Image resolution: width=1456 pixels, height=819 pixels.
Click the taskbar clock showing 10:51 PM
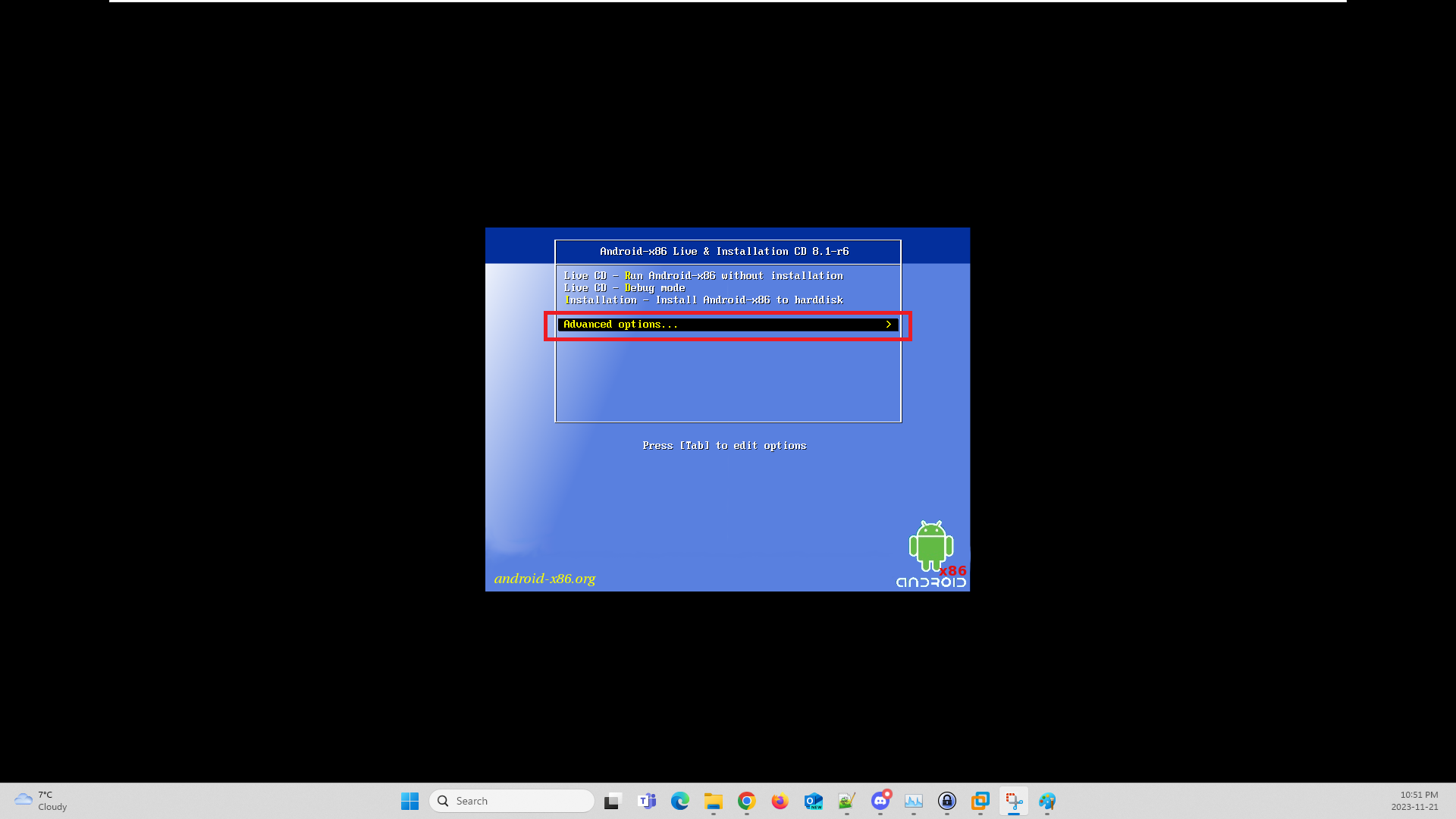[x=1414, y=801]
